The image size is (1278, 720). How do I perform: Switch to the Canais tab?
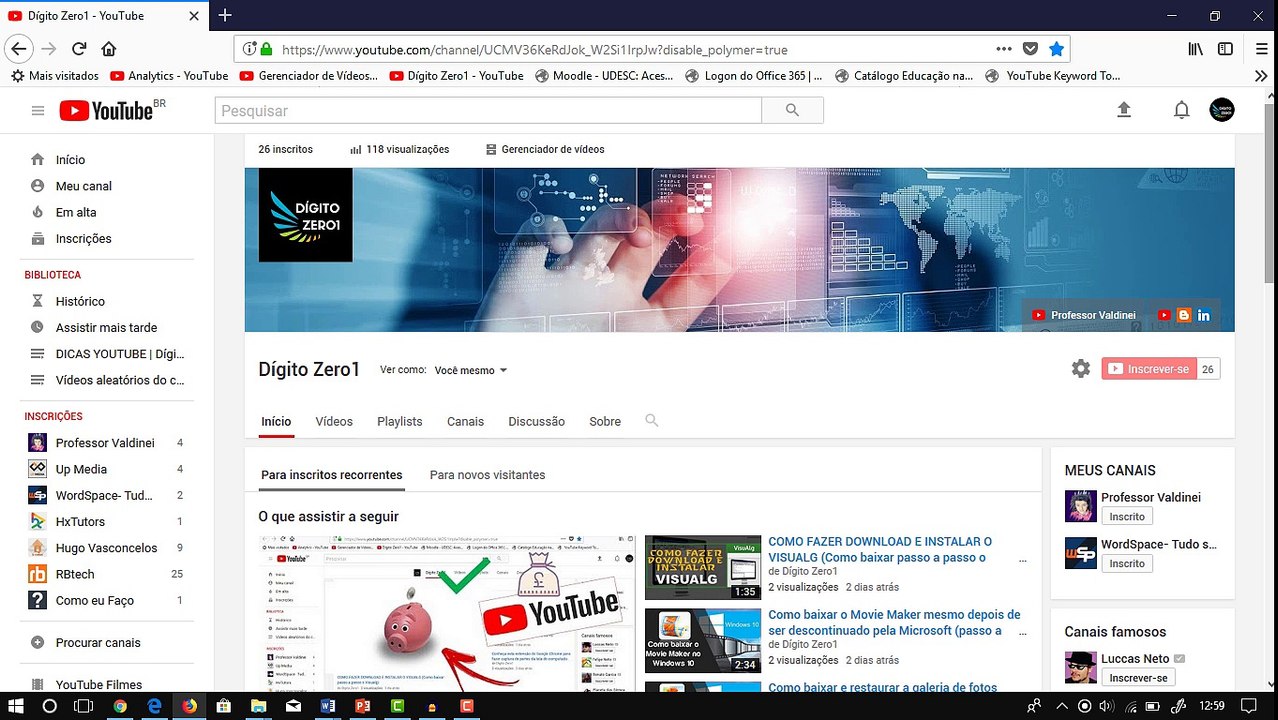point(465,422)
